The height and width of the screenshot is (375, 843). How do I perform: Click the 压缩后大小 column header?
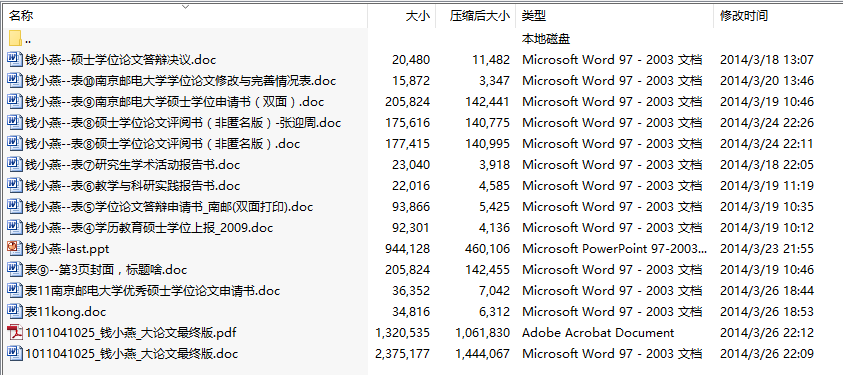click(x=479, y=16)
